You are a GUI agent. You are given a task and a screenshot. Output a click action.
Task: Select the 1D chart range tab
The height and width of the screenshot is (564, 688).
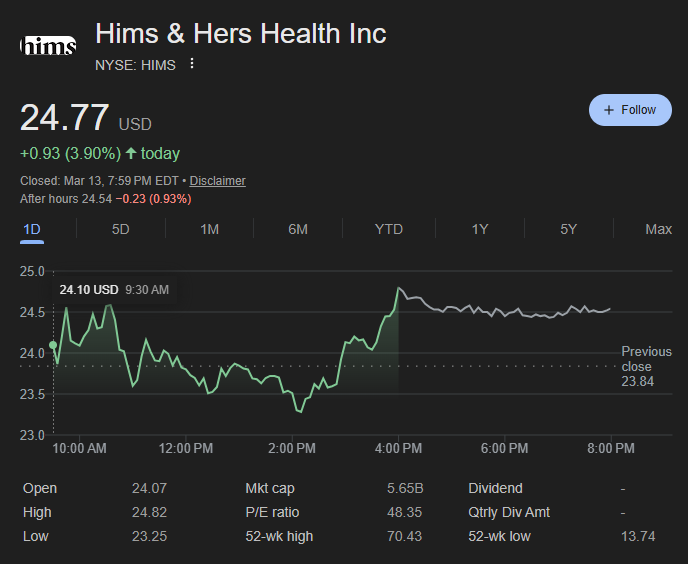[x=32, y=229]
